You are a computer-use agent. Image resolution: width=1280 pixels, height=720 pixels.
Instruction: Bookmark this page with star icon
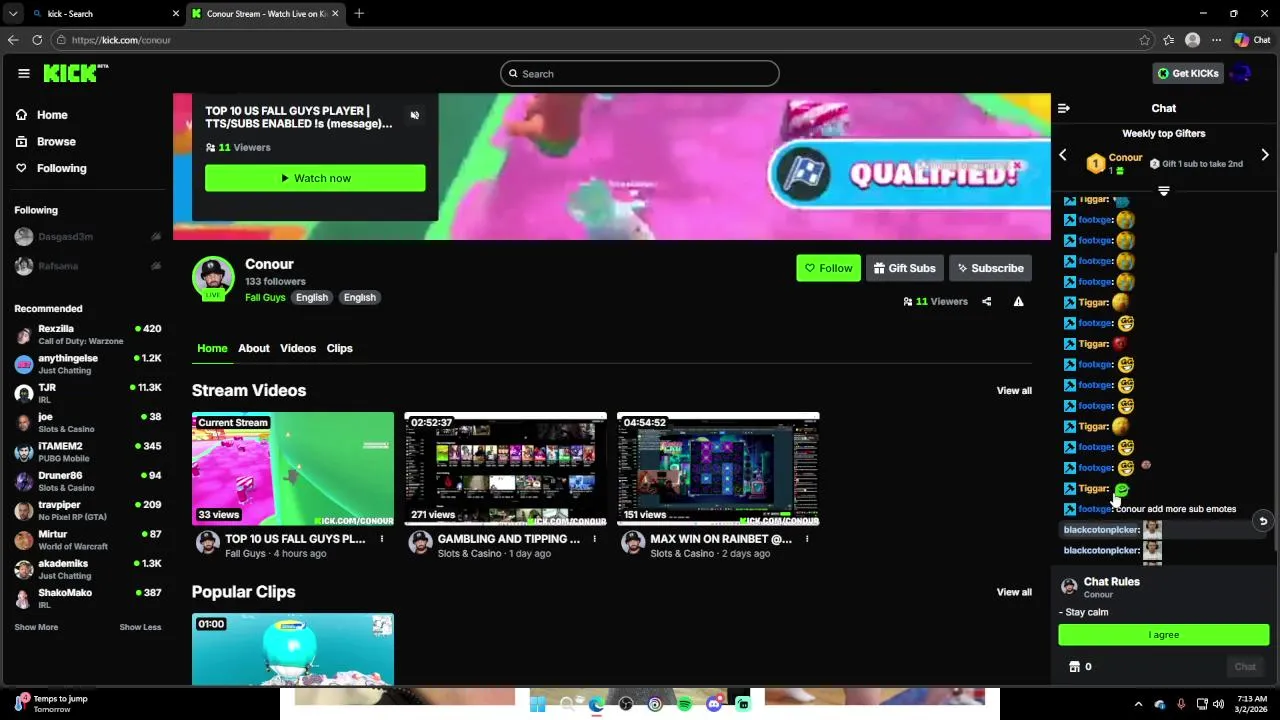tap(1145, 40)
